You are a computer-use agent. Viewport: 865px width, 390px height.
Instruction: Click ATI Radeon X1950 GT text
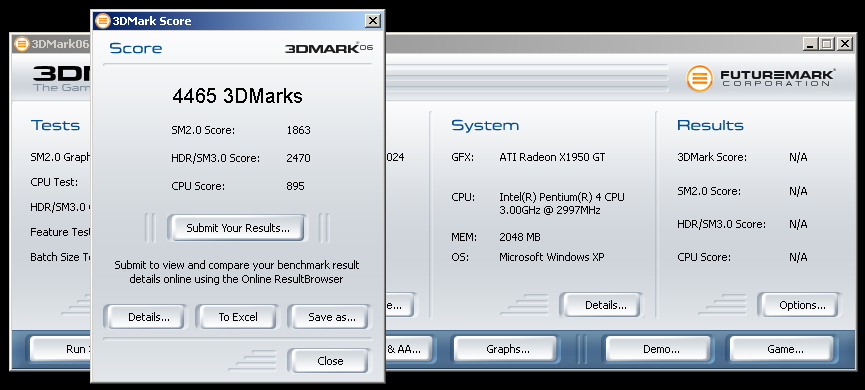tap(552, 157)
